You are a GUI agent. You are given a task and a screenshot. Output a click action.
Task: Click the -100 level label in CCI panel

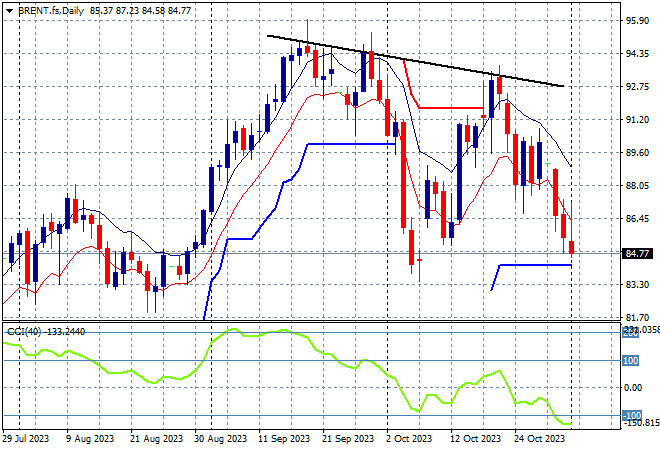631,415
